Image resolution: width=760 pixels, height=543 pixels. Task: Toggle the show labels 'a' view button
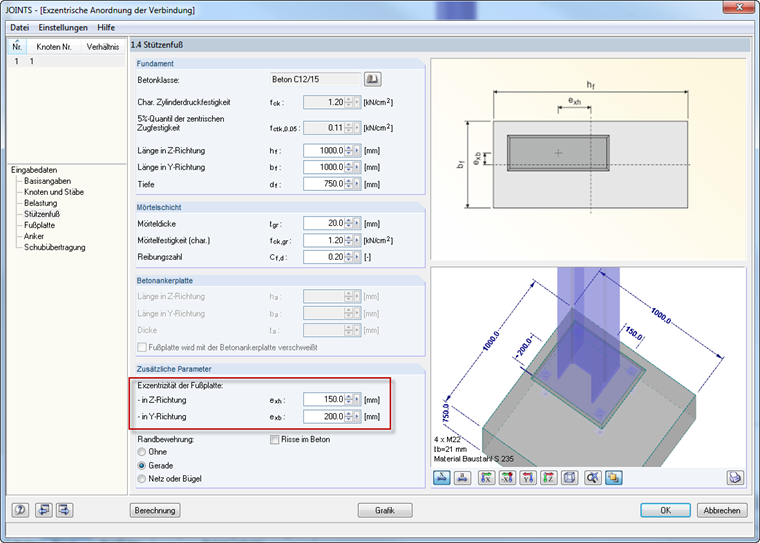[x=462, y=478]
